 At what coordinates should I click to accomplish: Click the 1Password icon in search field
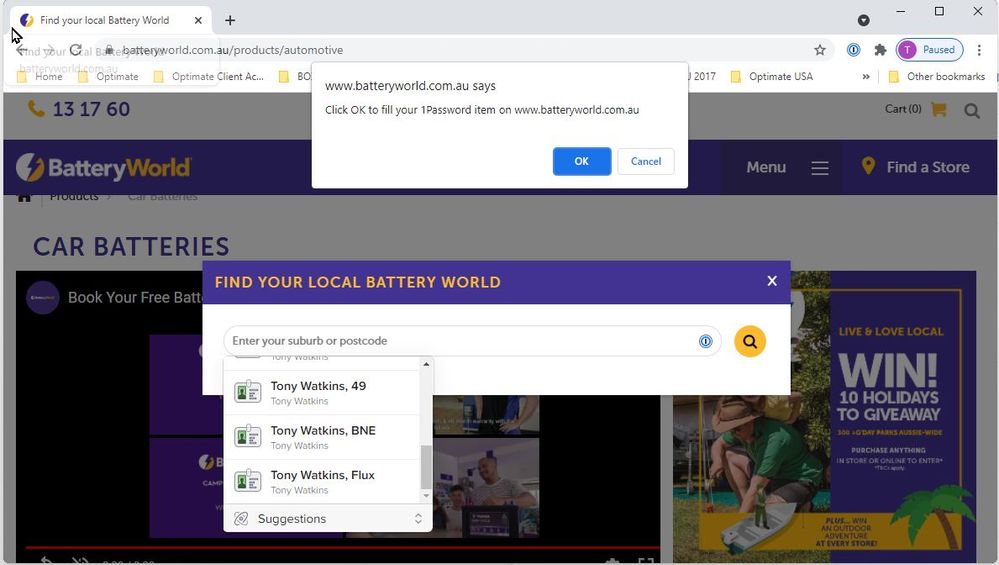705,341
